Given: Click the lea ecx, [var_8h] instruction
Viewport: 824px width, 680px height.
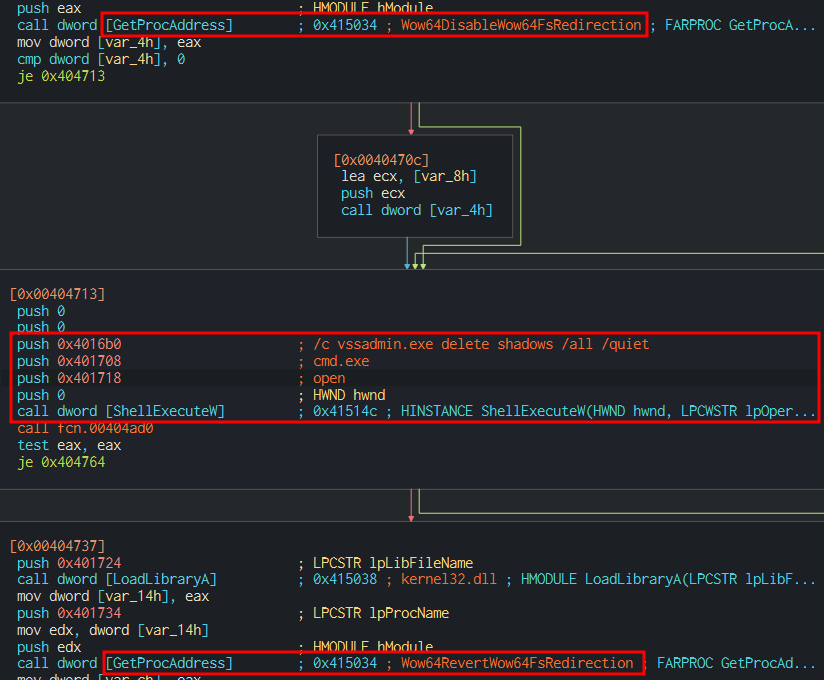Looking at the screenshot, I should tap(409, 176).
